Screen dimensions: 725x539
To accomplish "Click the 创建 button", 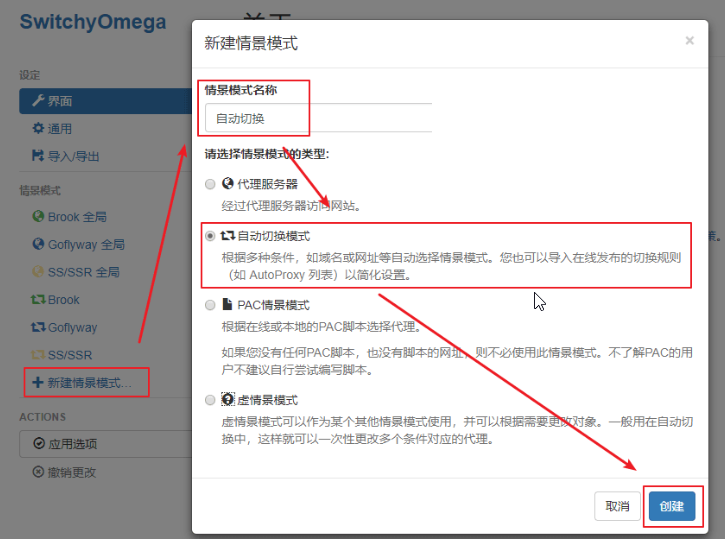I will click(x=672, y=506).
